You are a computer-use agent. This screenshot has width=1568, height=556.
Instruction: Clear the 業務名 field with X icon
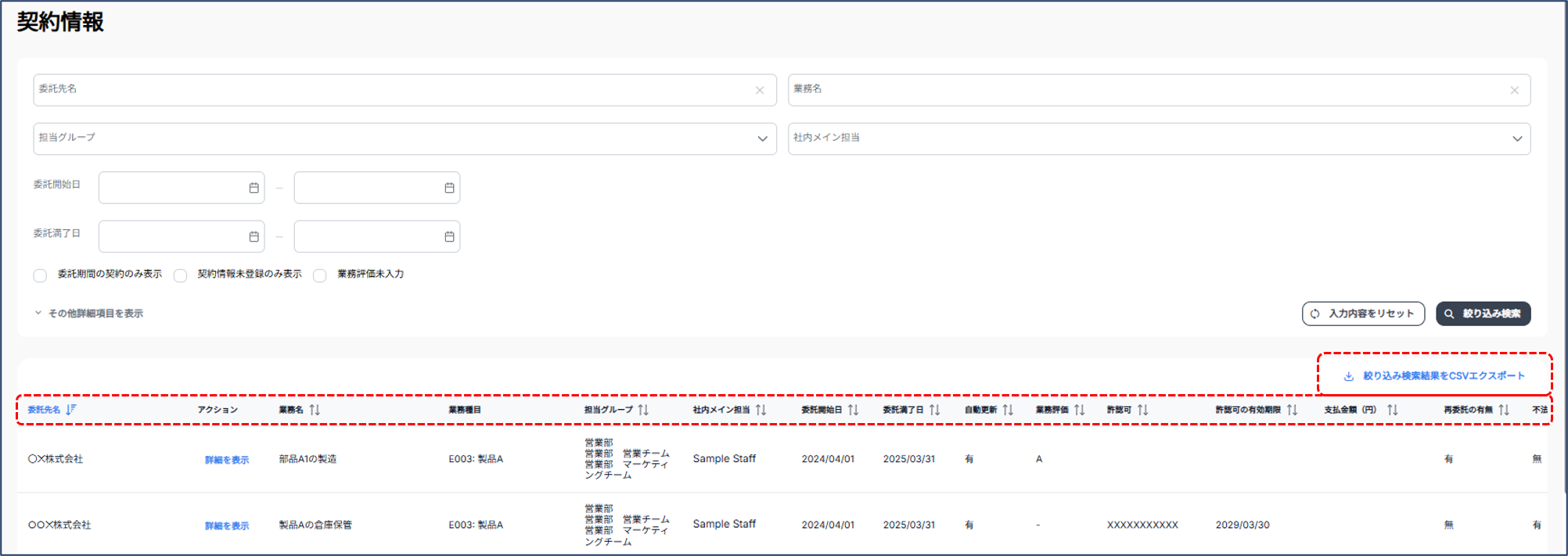[x=1514, y=91]
